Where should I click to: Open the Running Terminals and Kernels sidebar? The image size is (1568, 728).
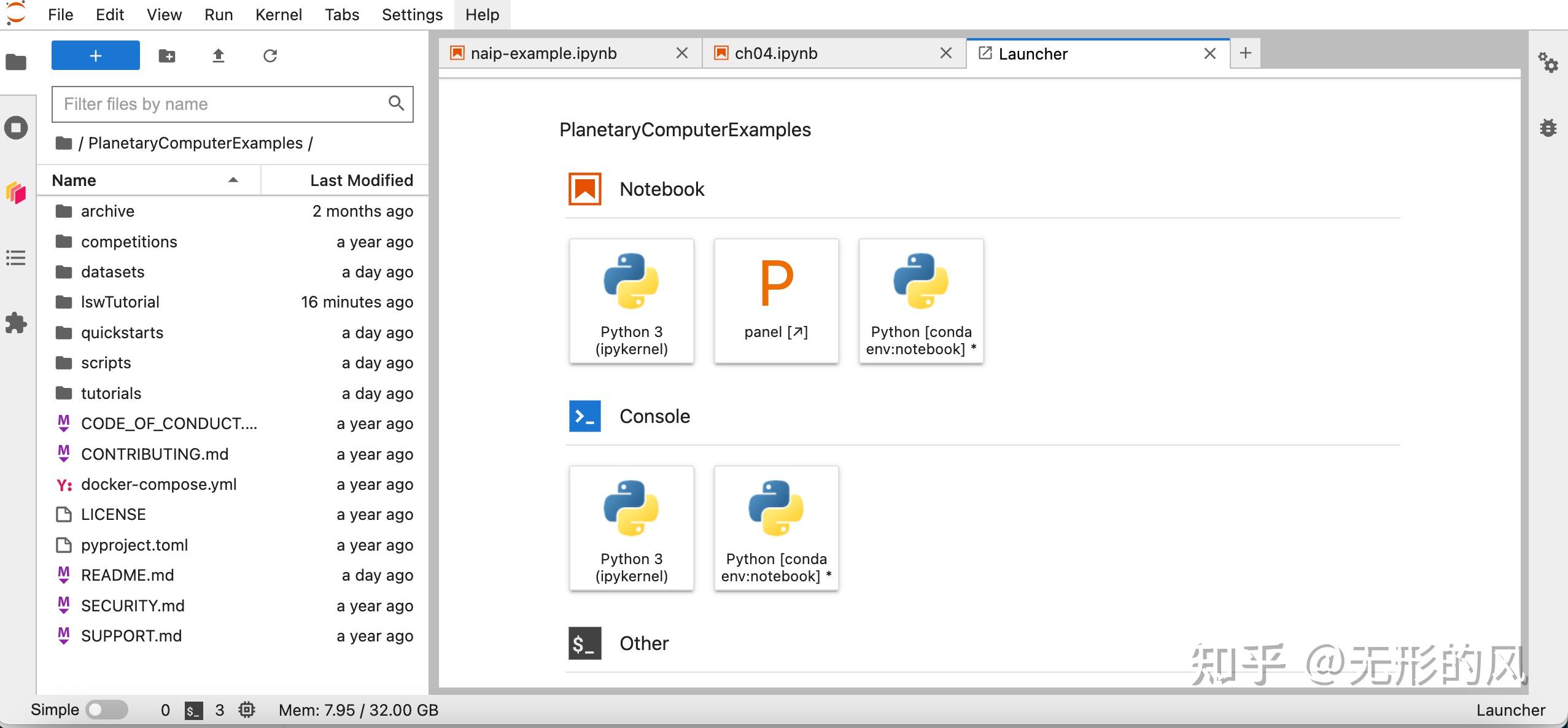[16, 128]
